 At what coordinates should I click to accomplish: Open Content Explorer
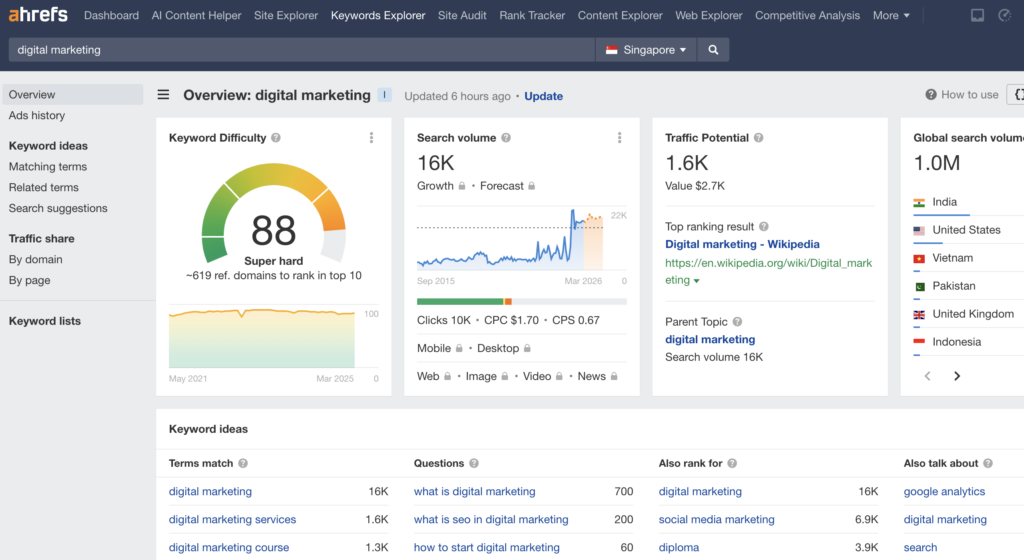(620, 15)
